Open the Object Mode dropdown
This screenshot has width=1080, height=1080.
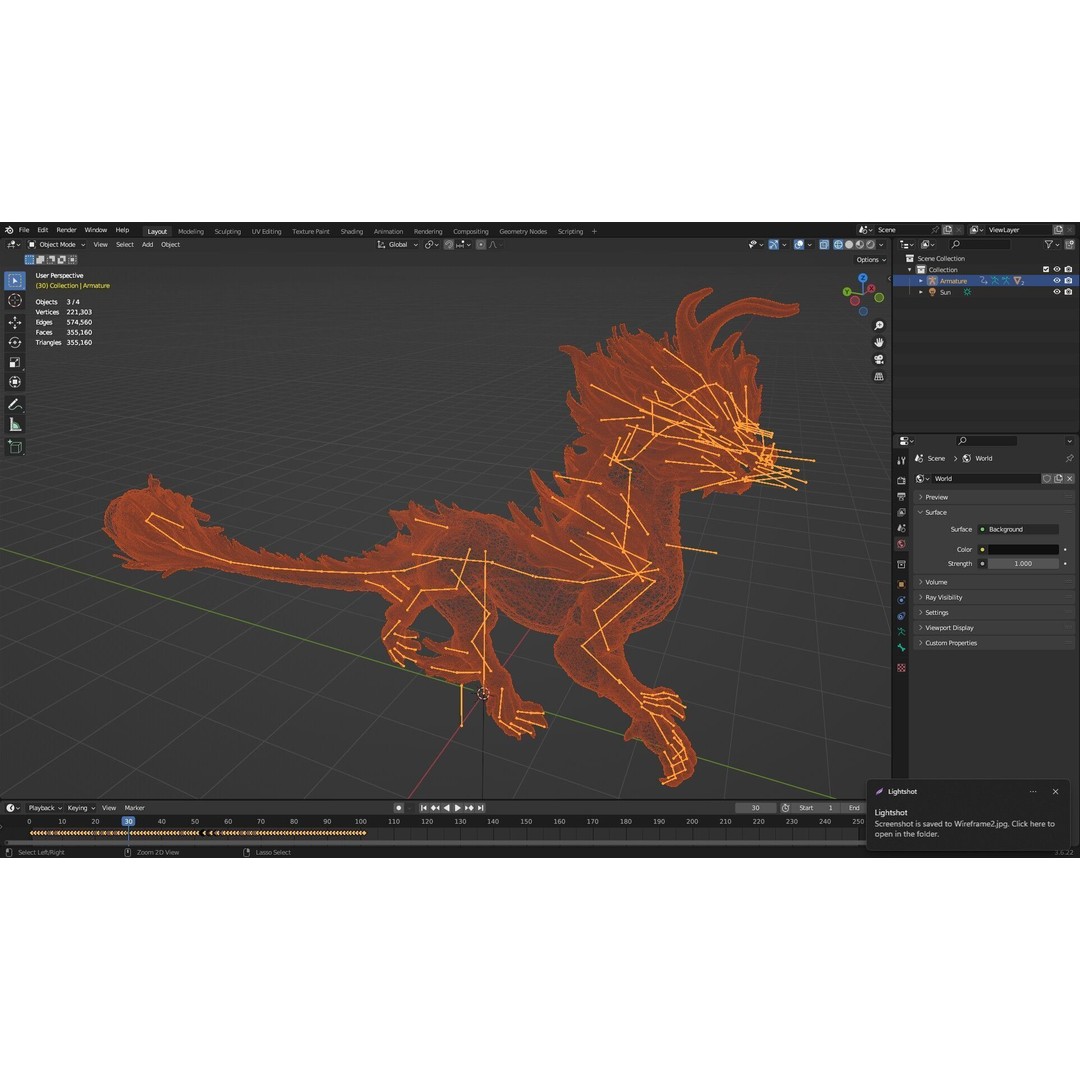56,245
